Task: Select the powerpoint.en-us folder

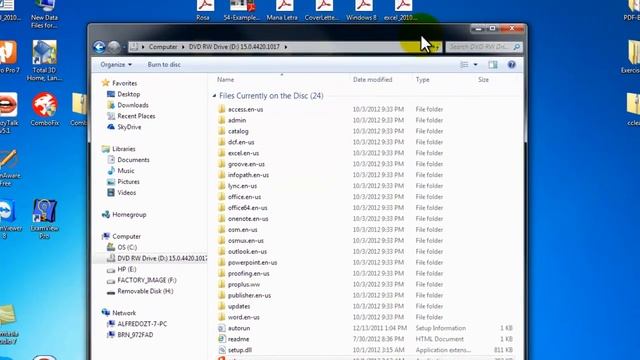Action: 252,263
